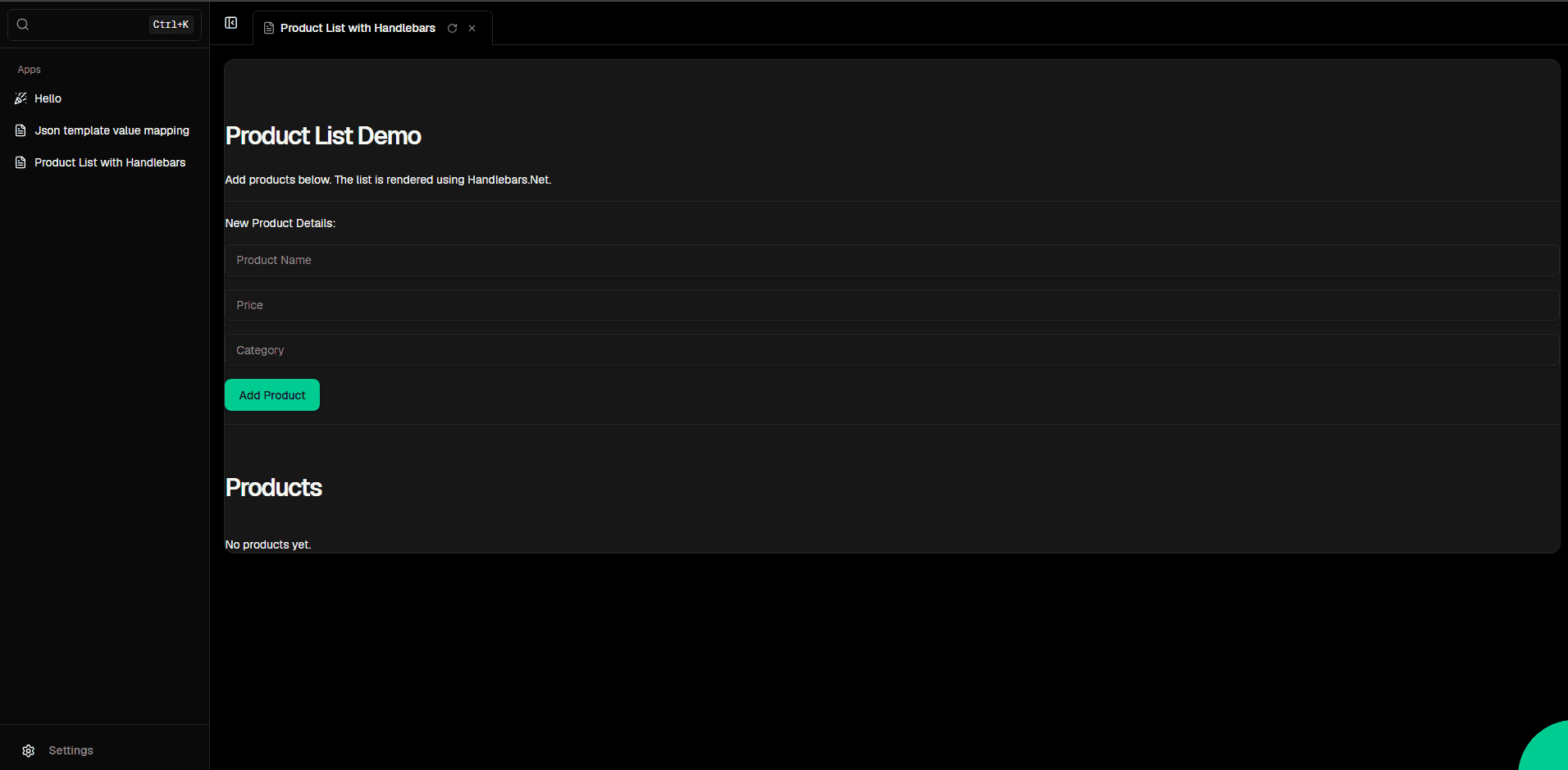This screenshot has width=1568, height=770.
Task: Click the Settings gear icon
Action: pyautogui.click(x=29, y=750)
